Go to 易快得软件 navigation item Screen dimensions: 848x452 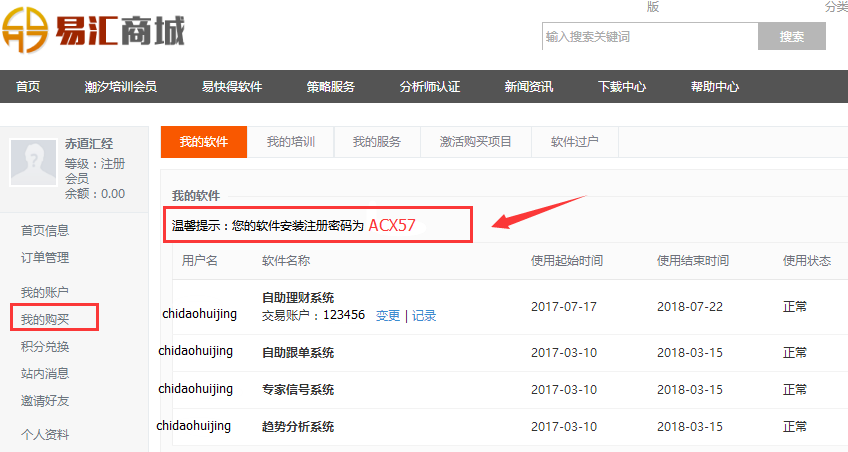tap(231, 87)
